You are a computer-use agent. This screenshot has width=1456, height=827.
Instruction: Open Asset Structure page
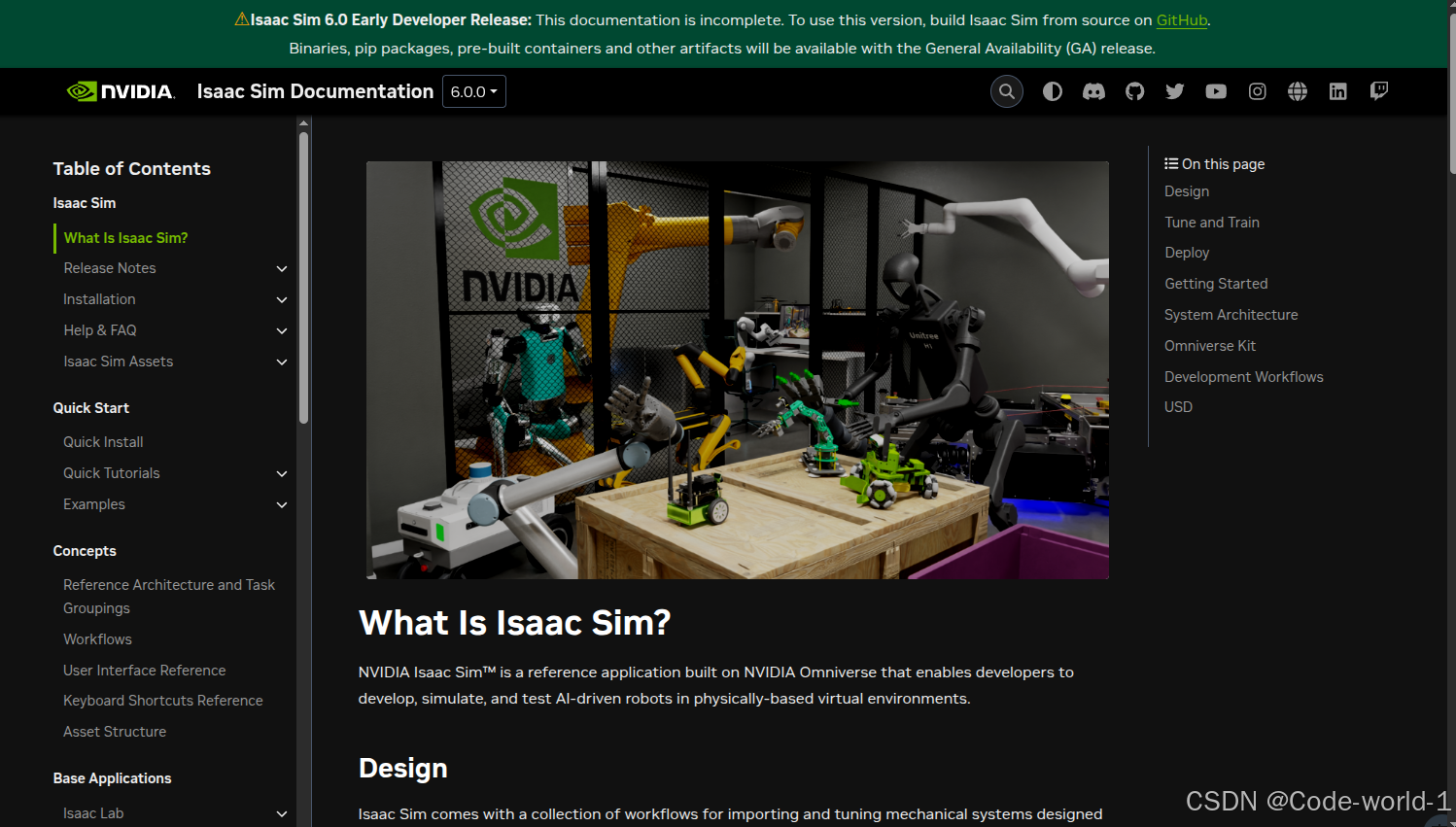pos(115,732)
